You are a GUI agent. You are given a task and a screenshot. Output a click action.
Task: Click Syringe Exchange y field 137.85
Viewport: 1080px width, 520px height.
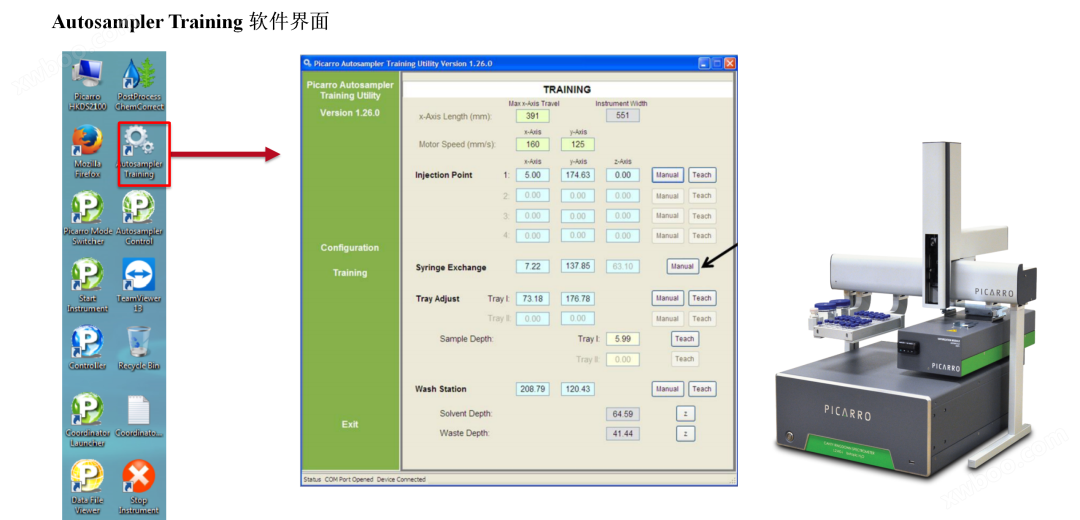[578, 266]
